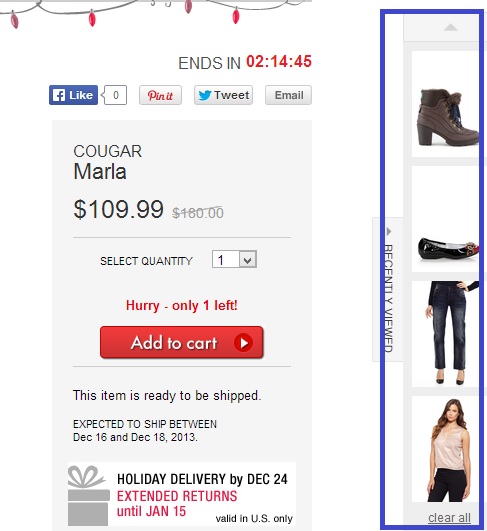Click the Facebook Like button
487x531 pixels.
click(73, 95)
